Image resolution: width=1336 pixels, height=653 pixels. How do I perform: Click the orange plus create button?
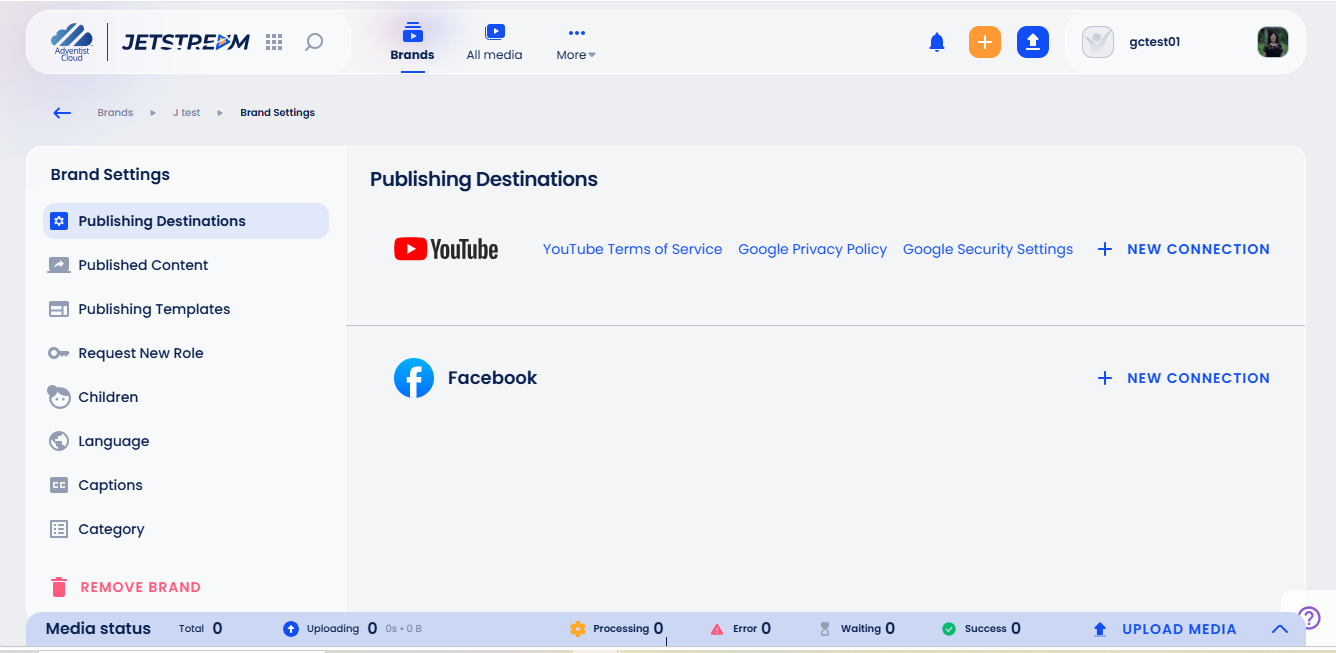tap(985, 42)
